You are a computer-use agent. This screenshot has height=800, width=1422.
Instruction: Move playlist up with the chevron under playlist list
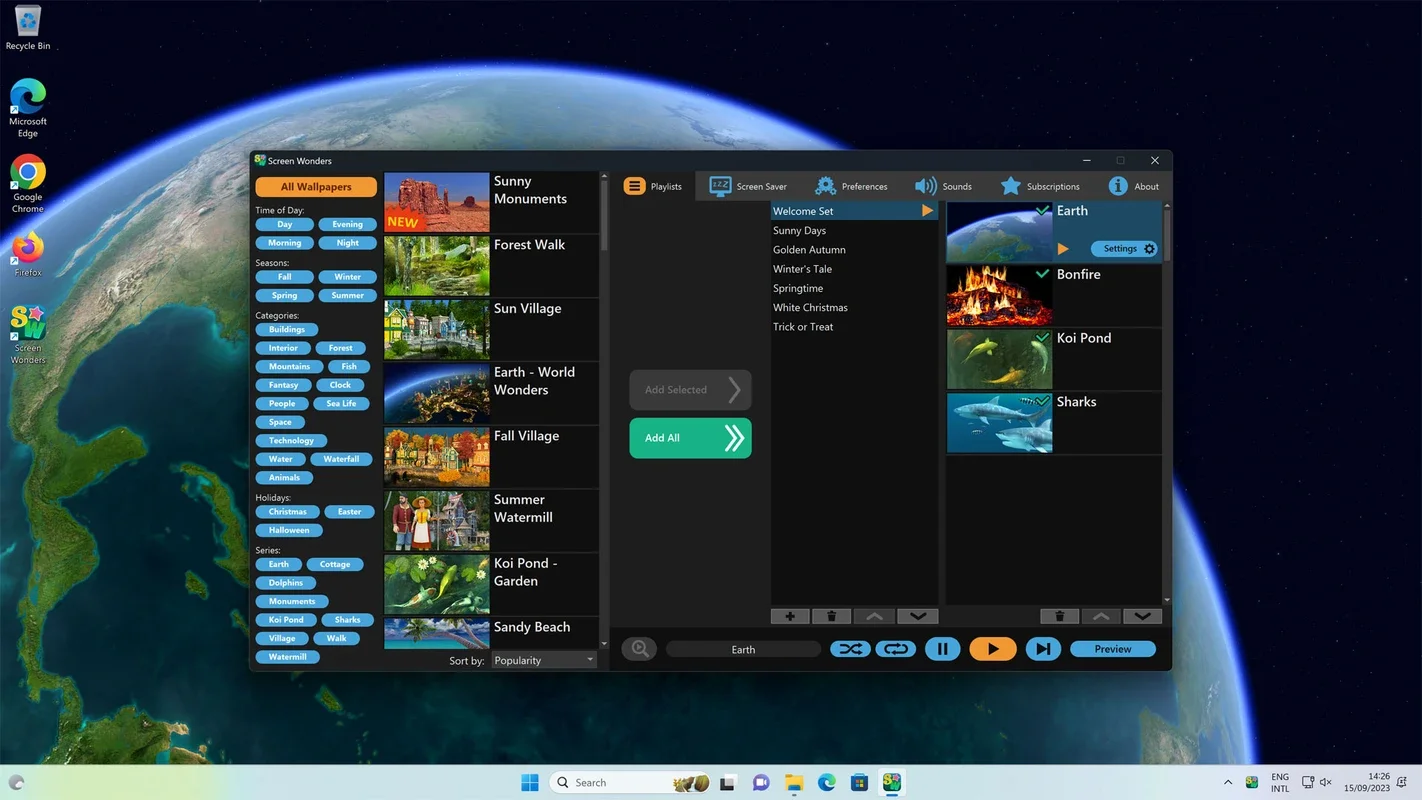pos(874,616)
